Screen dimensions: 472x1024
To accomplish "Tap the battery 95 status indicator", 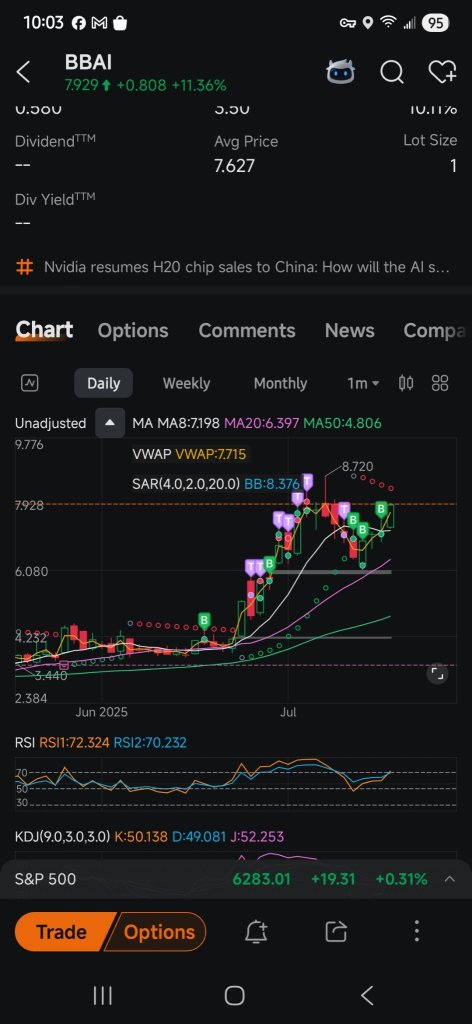I will point(435,23).
